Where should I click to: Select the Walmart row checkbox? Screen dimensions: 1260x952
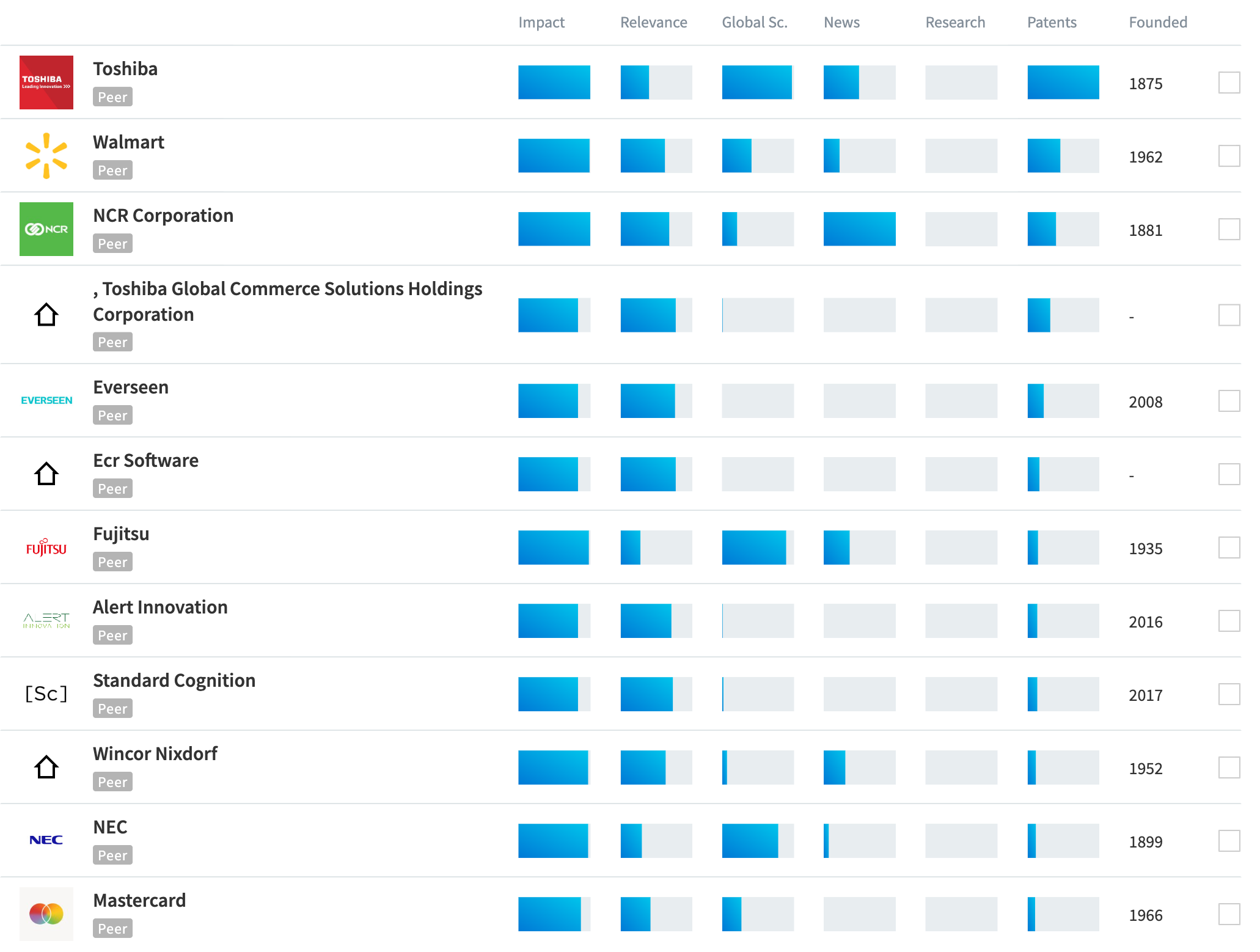(1229, 156)
